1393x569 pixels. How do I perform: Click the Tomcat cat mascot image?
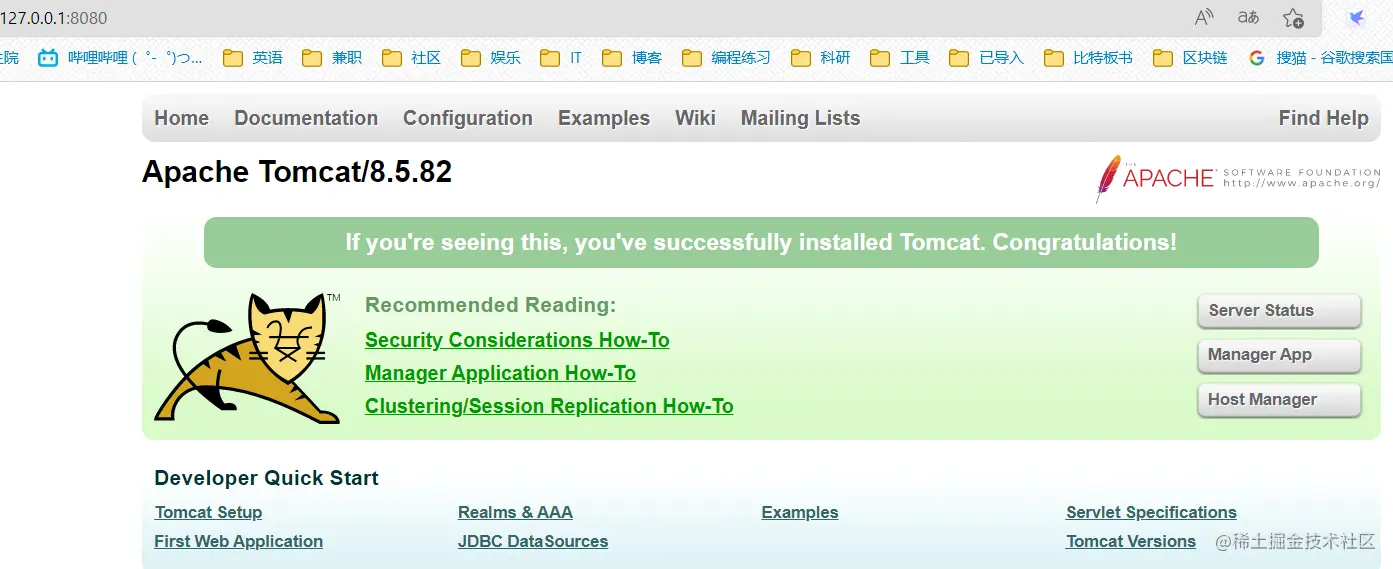(248, 358)
